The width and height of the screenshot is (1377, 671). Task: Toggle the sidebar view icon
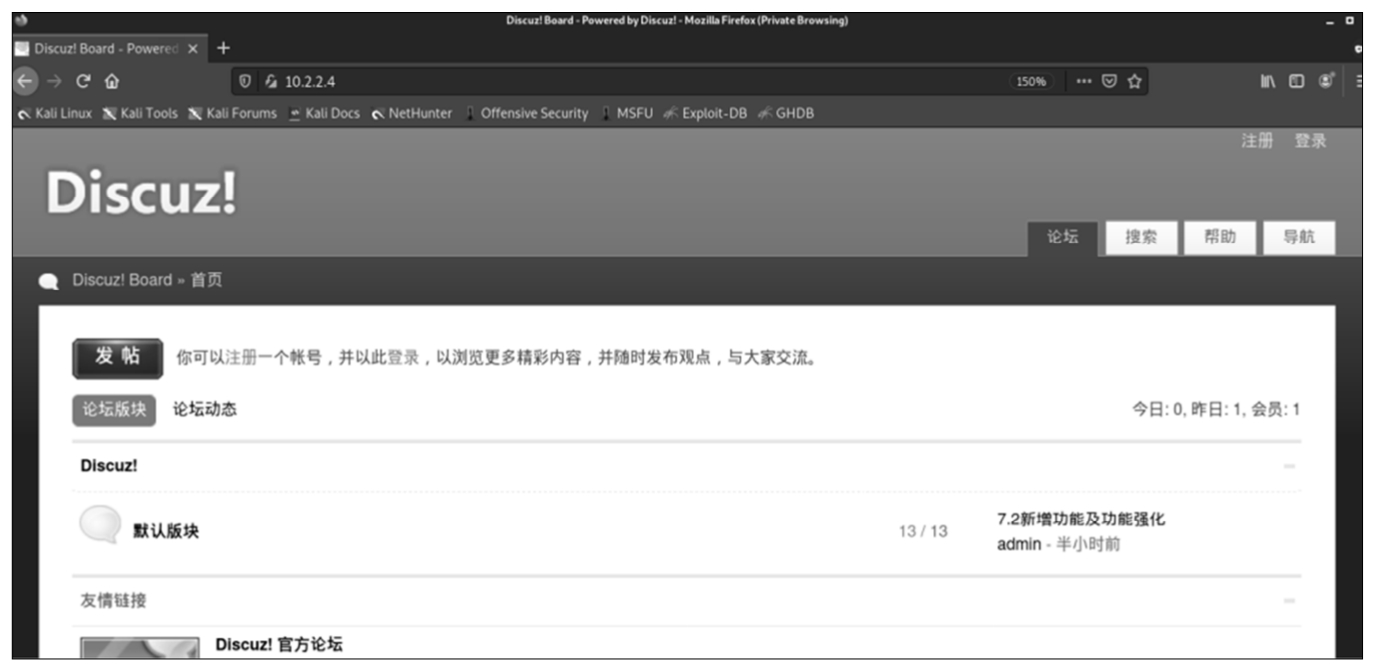pyautogui.click(x=1296, y=82)
